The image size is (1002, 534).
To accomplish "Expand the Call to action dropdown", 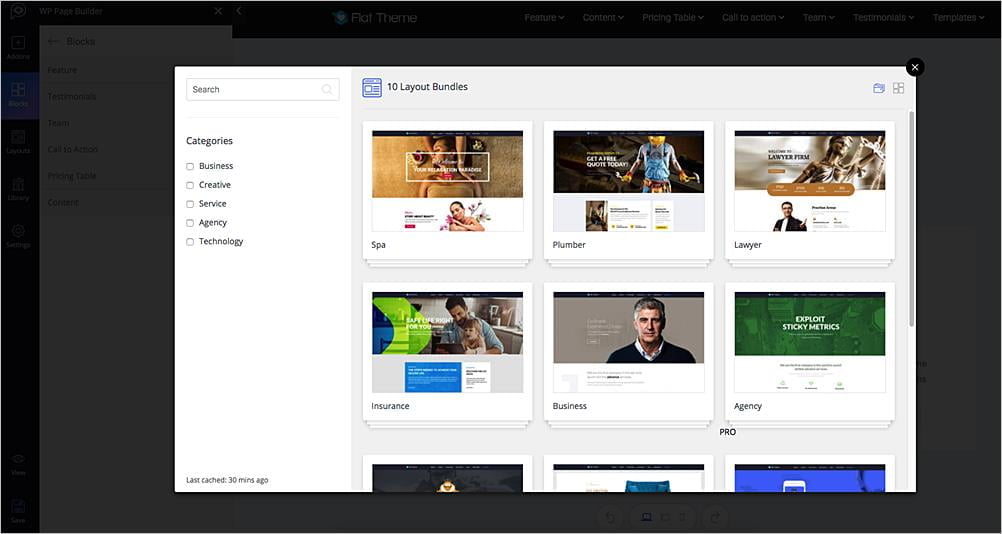I will (752, 18).
